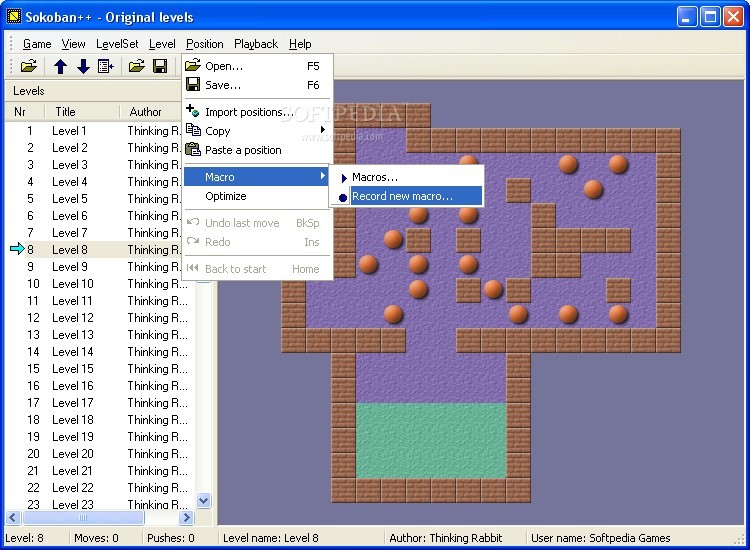
Task: Open the LevelSet menu
Action: click(x=117, y=44)
